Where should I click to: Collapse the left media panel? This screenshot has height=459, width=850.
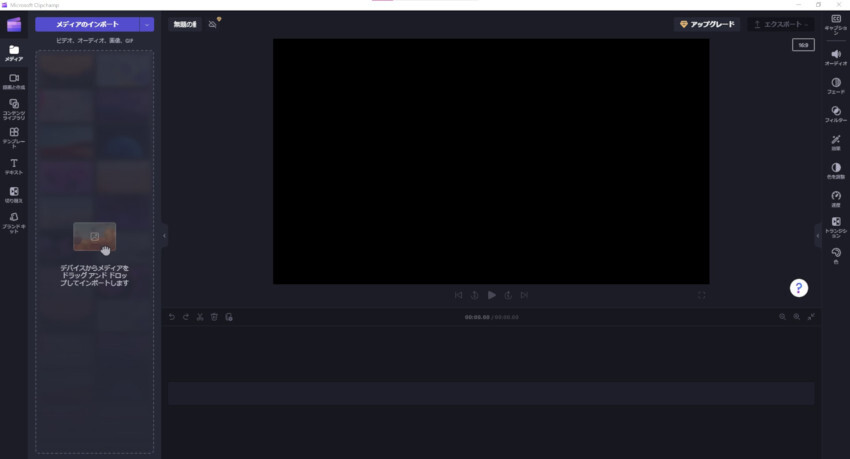pyautogui.click(x=164, y=237)
